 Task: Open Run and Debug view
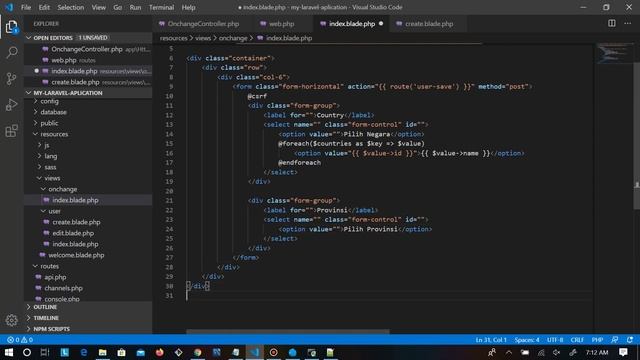coord(11,104)
